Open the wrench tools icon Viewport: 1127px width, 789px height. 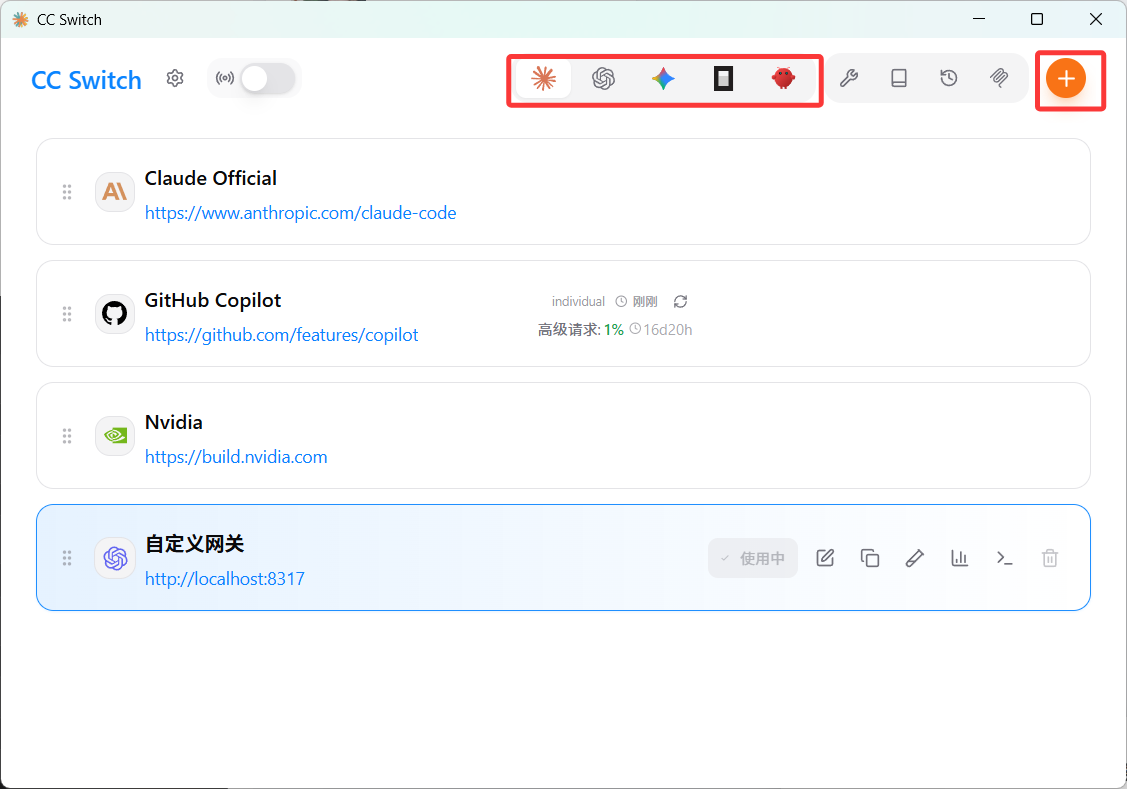(x=849, y=79)
